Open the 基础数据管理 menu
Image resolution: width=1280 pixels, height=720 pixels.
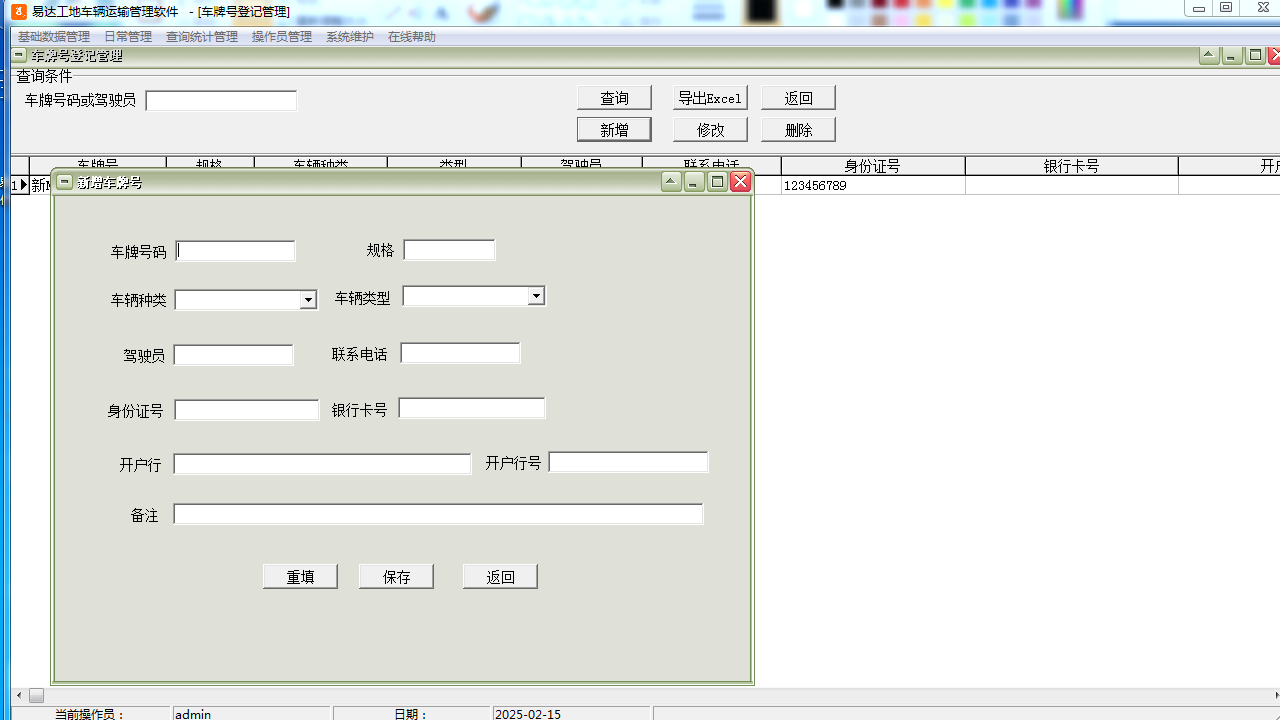[54, 37]
